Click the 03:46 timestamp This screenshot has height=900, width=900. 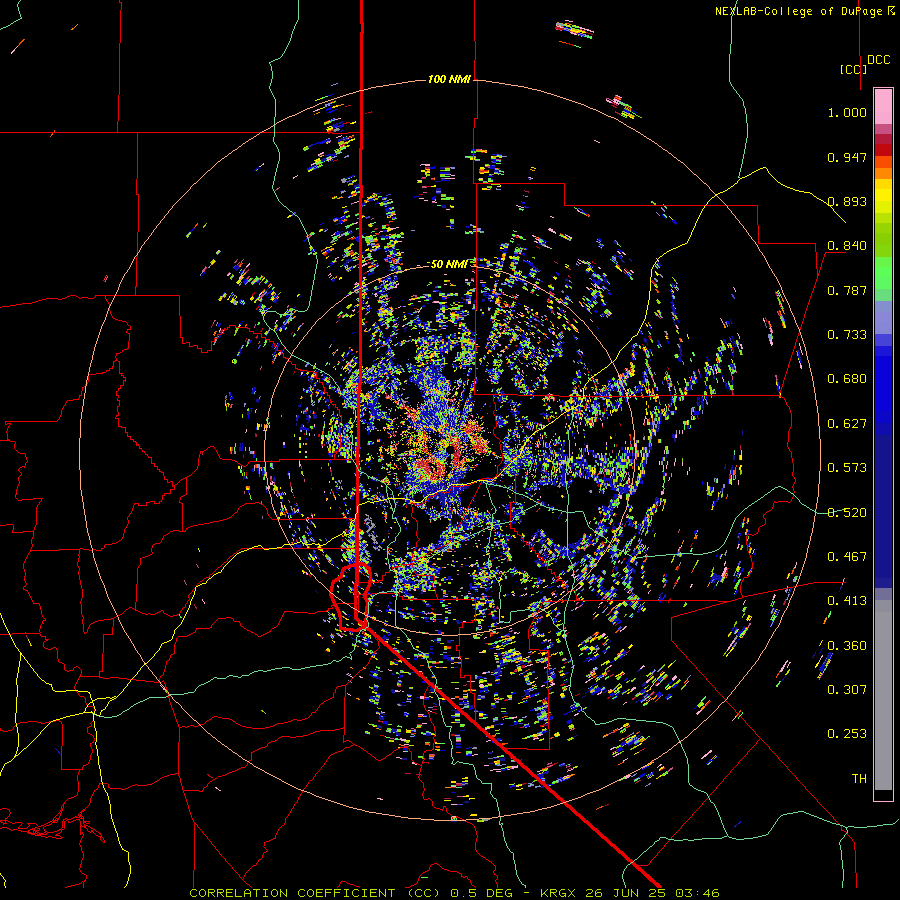tap(697, 893)
